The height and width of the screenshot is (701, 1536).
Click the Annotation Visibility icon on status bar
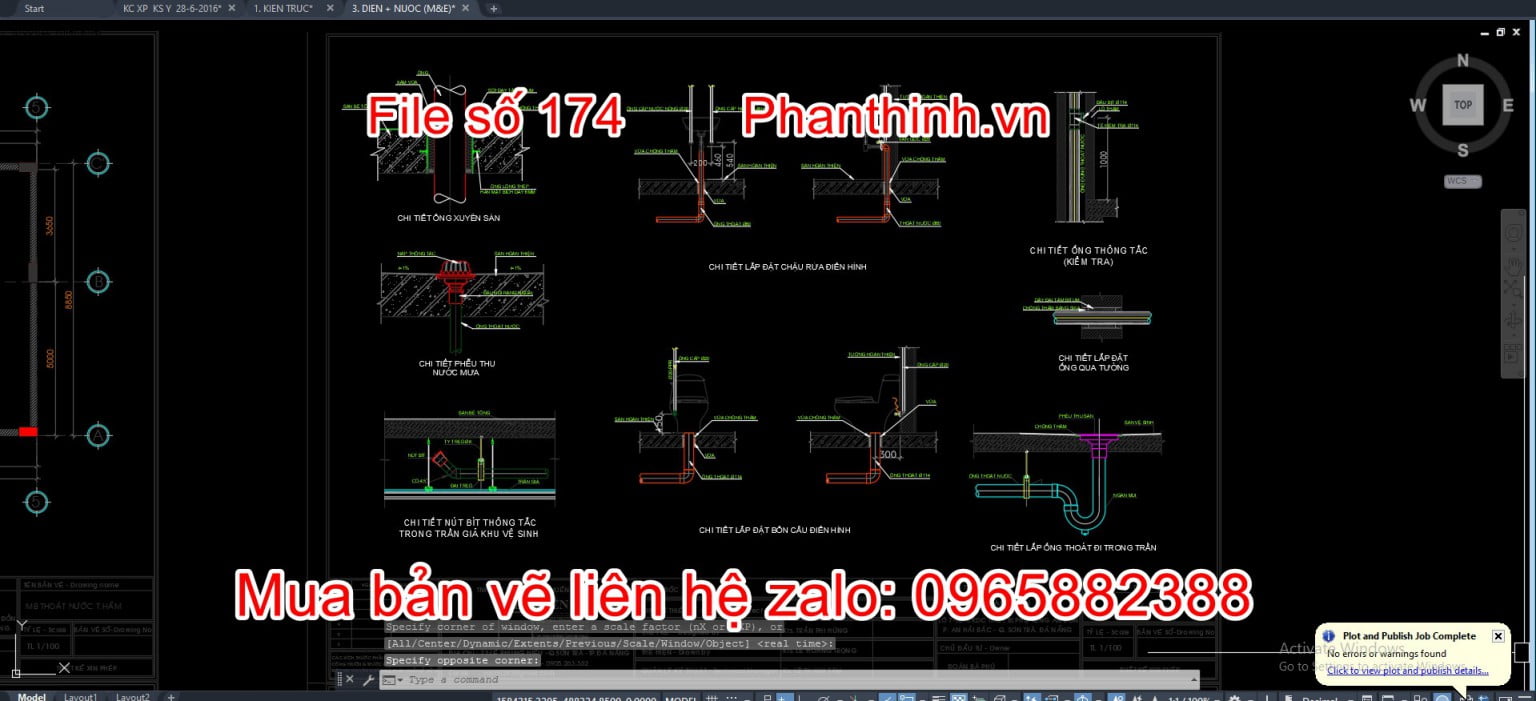1115,696
